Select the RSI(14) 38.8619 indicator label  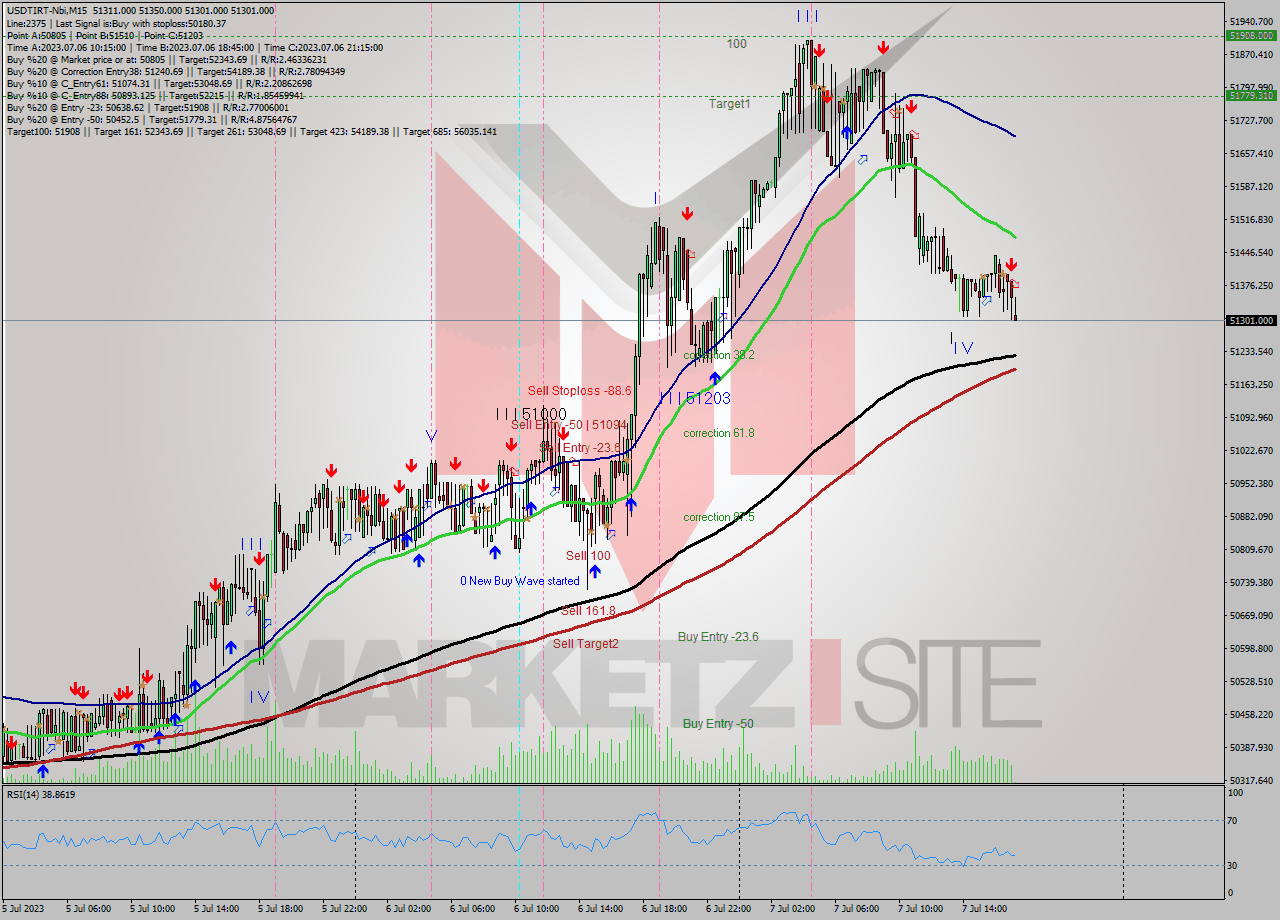(x=41, y=795)
